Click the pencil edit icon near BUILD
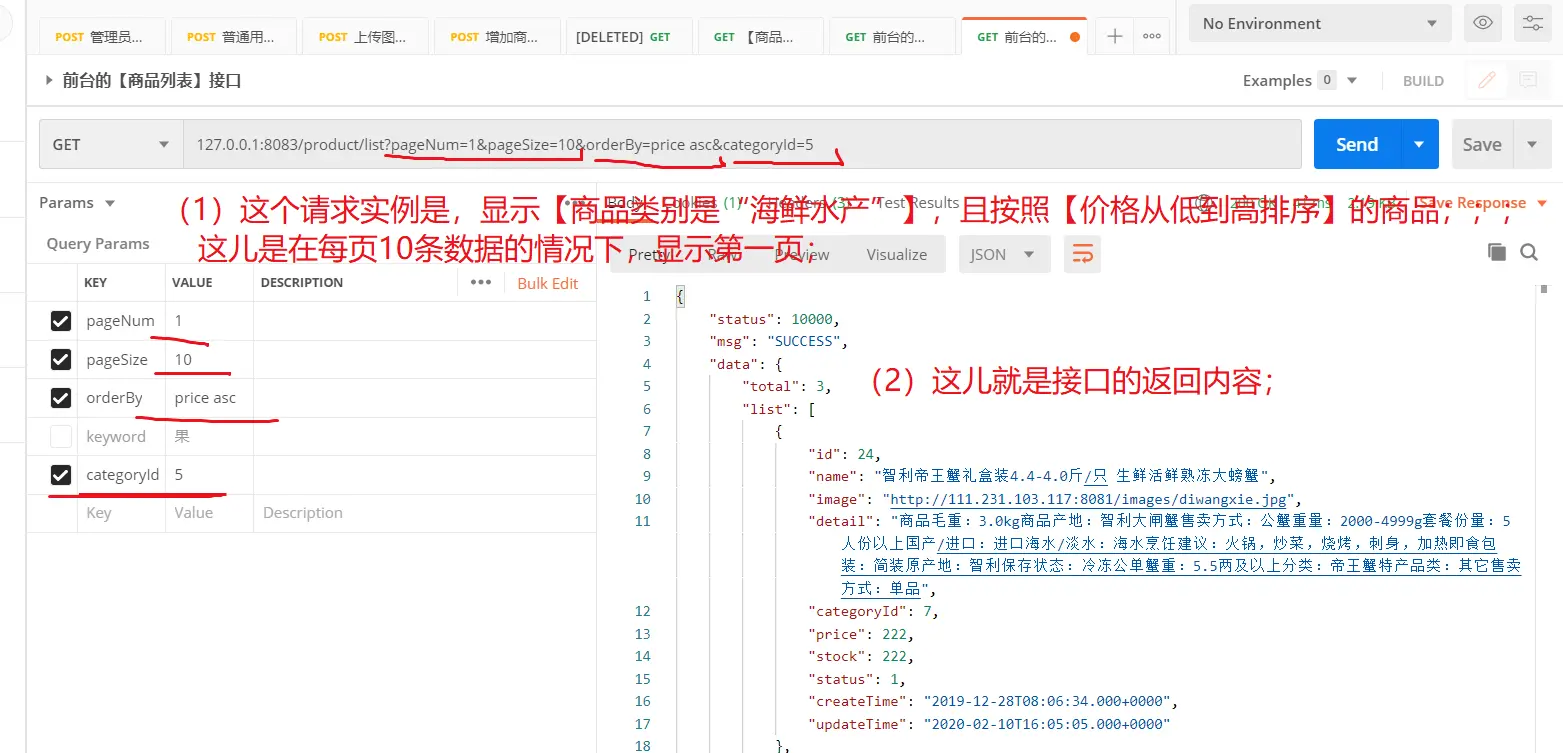1563x753 pixels. pyautogui.click(x=1486, y=80)
